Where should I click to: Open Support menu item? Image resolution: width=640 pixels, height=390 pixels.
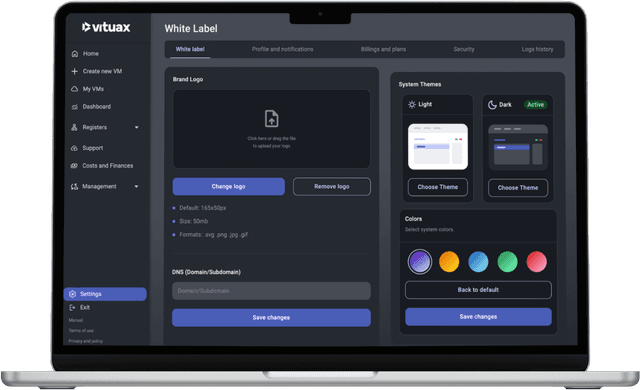click(x=92, y=148)
